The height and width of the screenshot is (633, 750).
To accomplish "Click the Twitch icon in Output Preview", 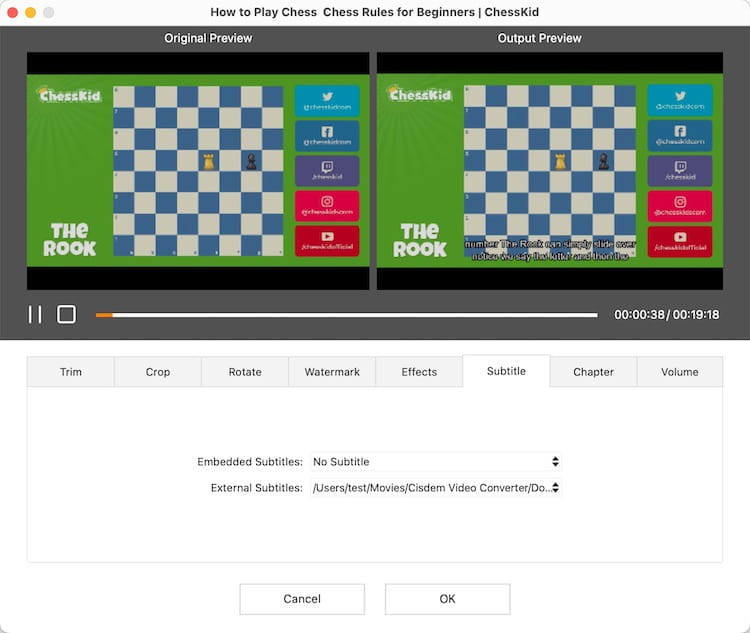I will [x=680, y=167].
